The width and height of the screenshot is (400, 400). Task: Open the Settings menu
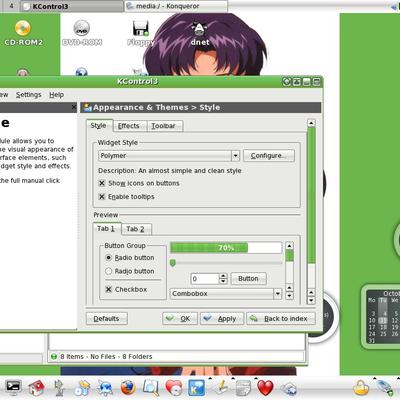pos(29,95)
